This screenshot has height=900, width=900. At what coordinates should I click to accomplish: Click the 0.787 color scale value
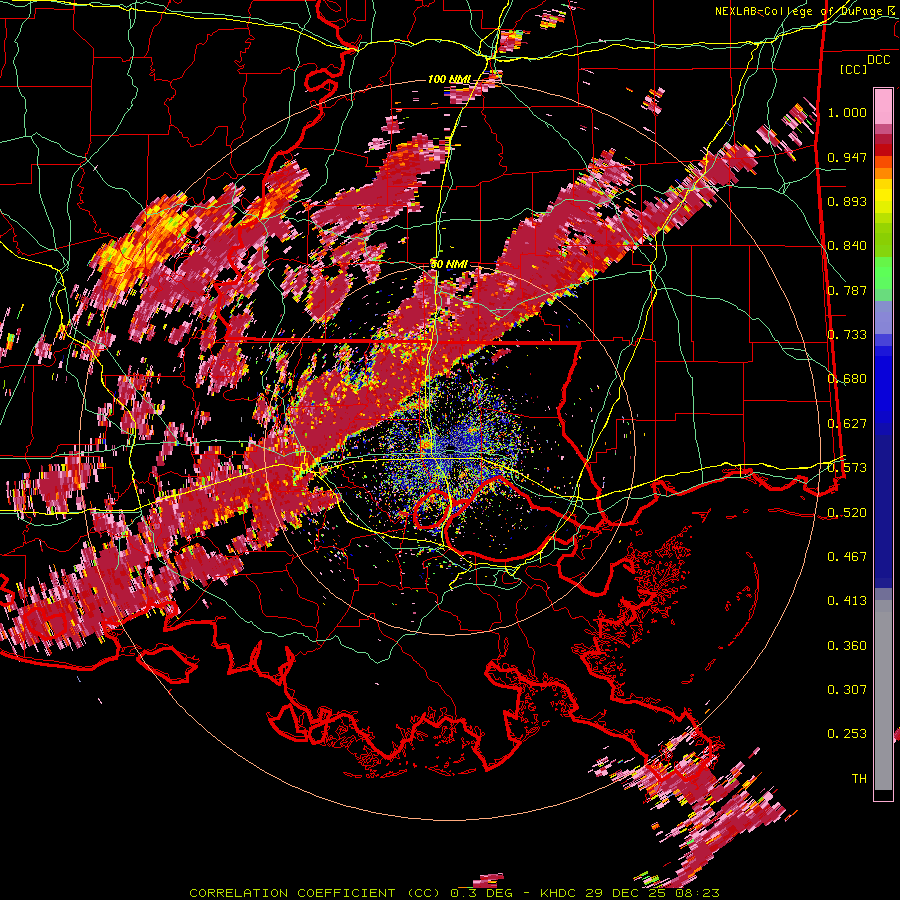(847, 290)
